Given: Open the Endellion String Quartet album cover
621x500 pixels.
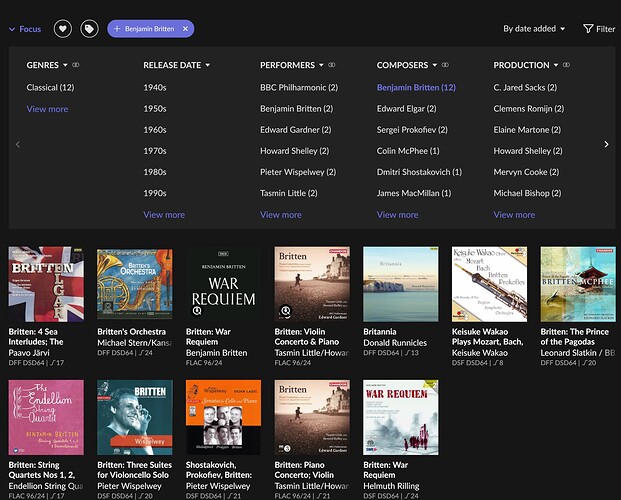Looking at the screenshot, I should pyautogui.click(x=46, y=417).
